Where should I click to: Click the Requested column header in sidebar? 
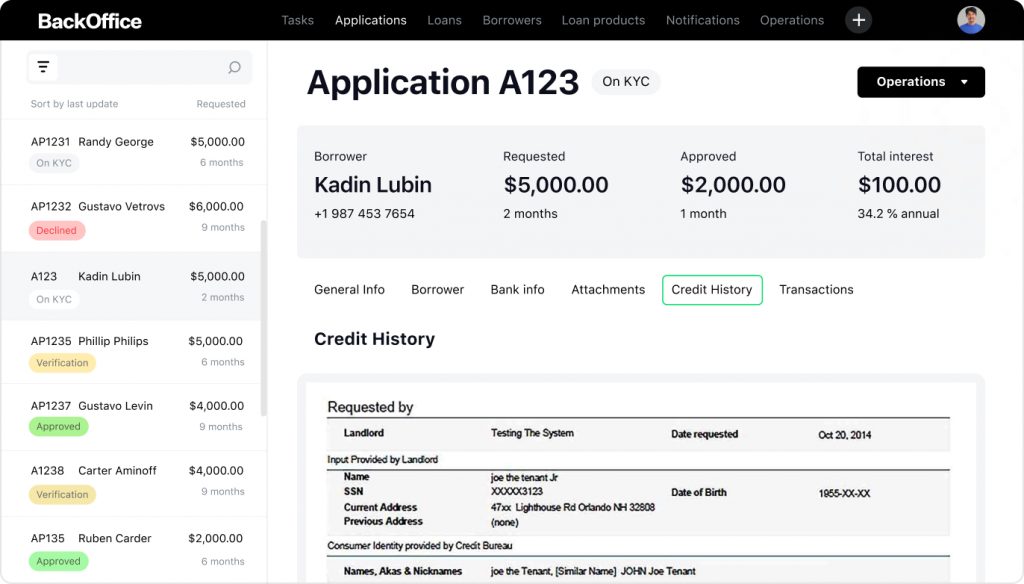coord(221,104)
